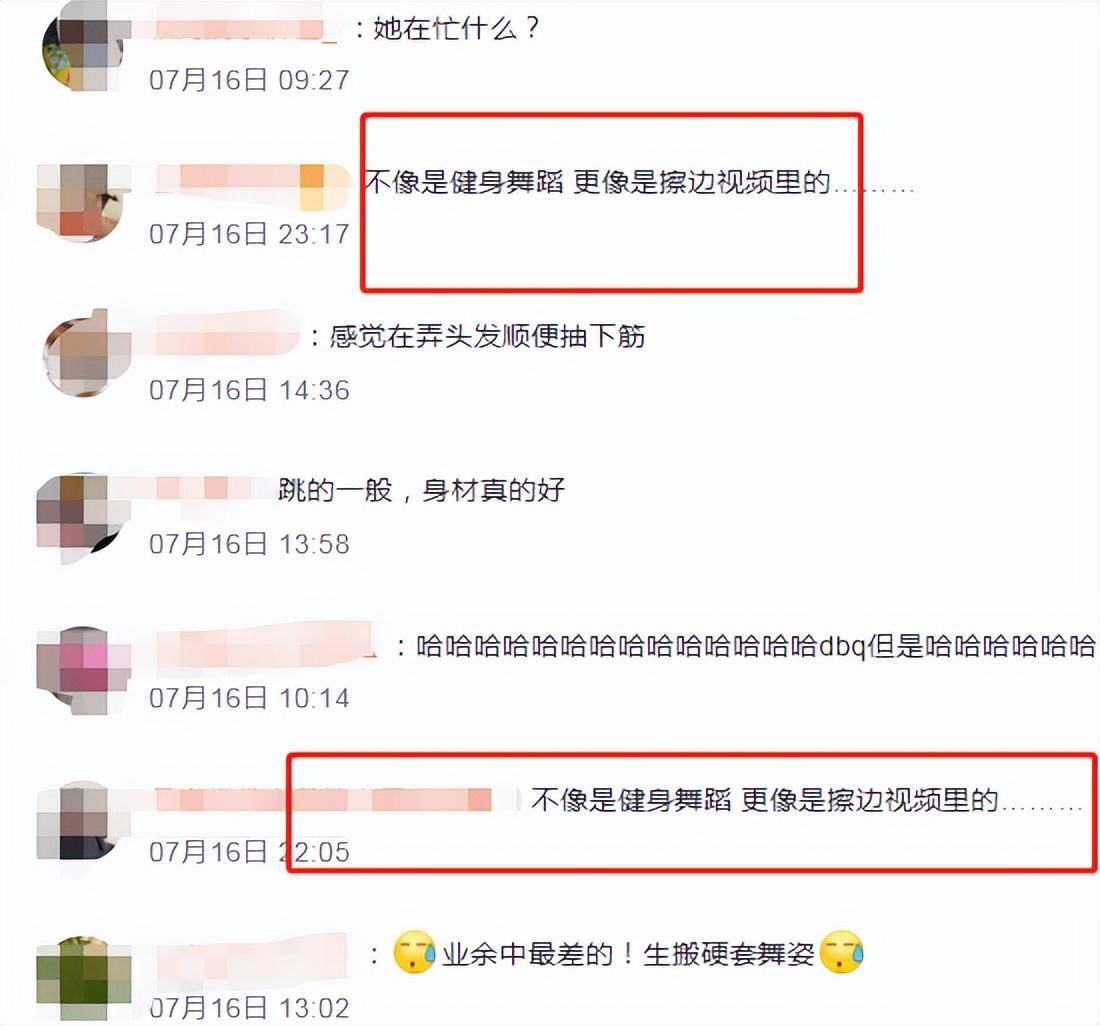This screenshot has height=1026, width=1100.
Task: Click comment text '感觉在弄头发顺便抽下筋'
Action: click(x=487, y=337)
